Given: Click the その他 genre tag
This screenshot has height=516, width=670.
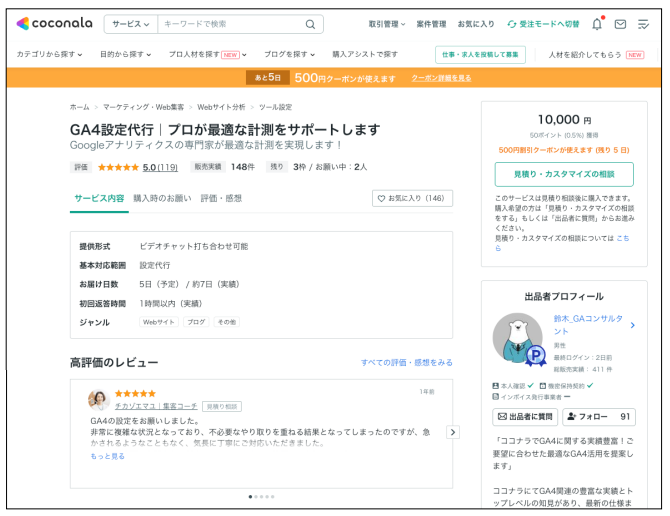Looking at the screenshot, I should click(x=226, y=322).
